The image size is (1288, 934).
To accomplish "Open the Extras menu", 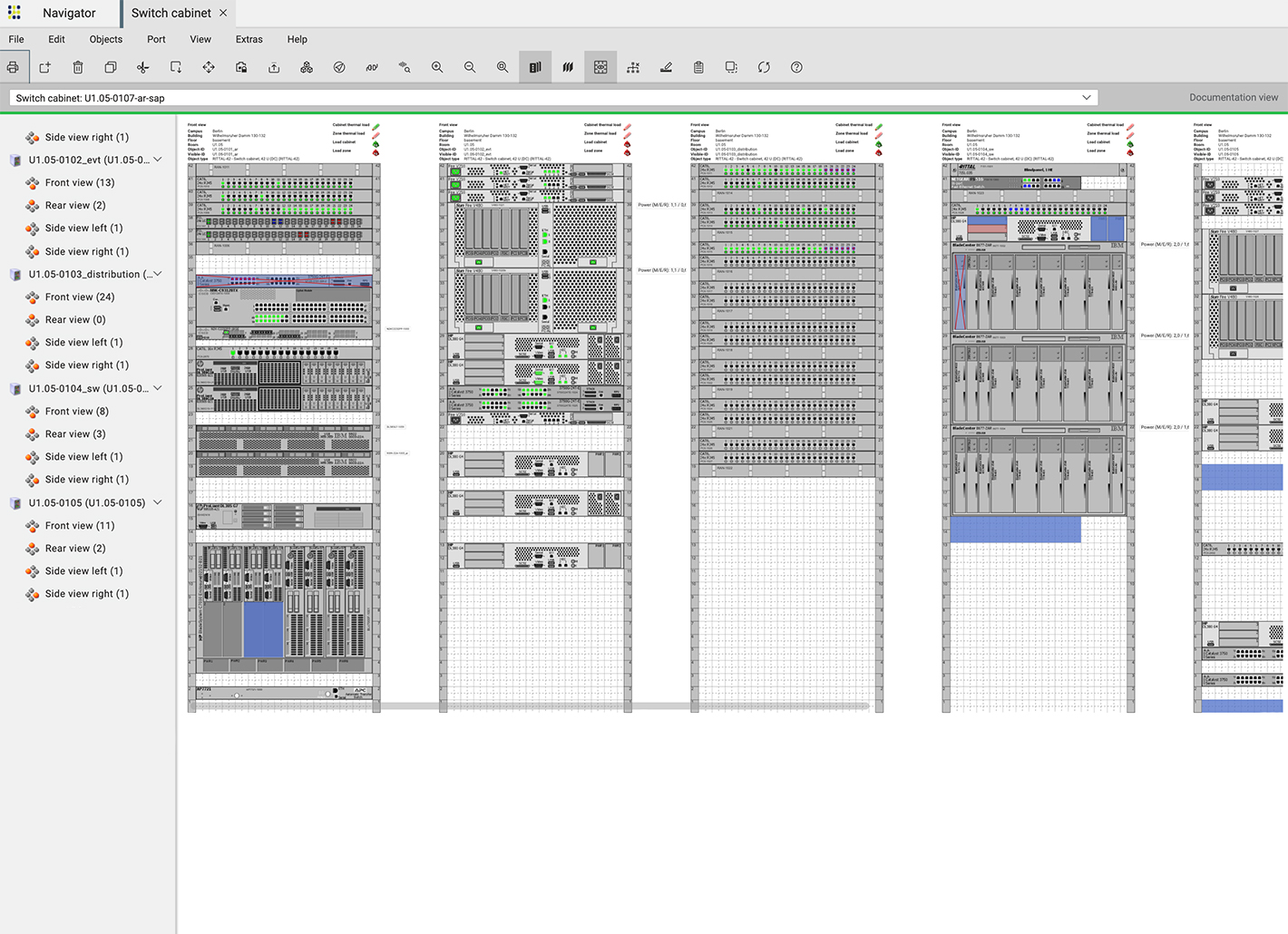I will coord(249,39).
